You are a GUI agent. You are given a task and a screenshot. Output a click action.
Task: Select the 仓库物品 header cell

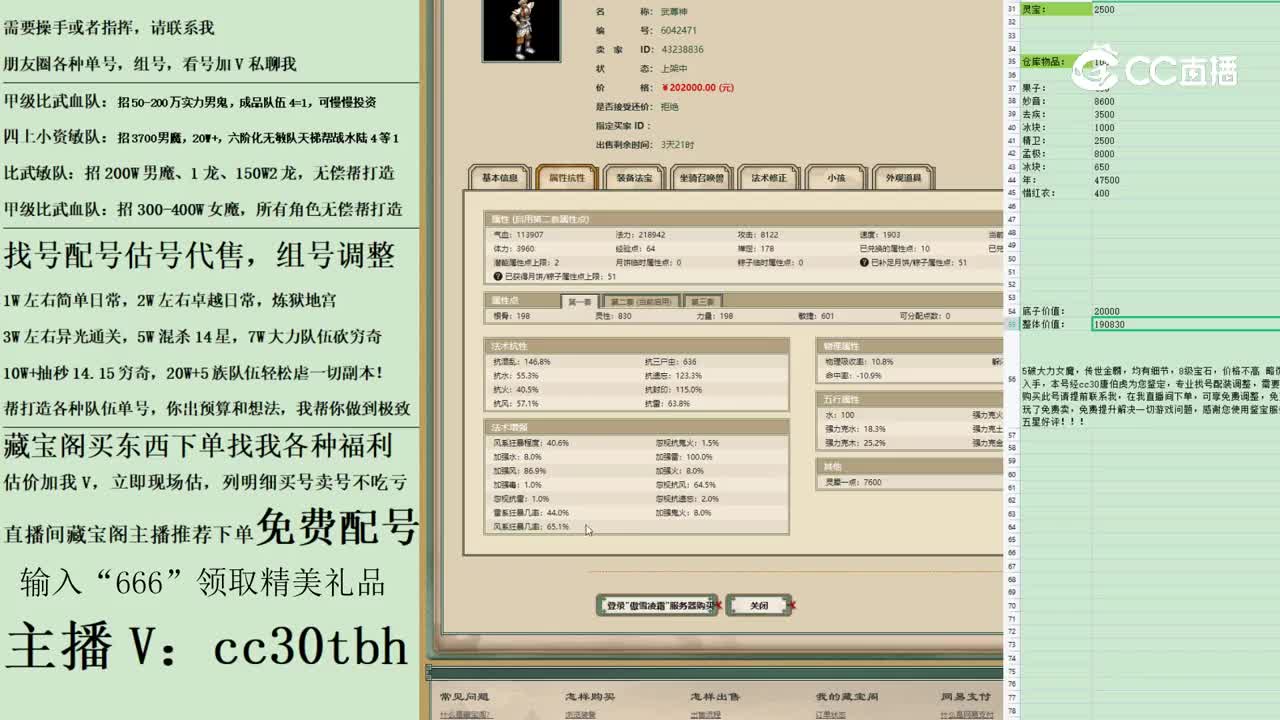pyautogui.click(x=1056, y=62)
